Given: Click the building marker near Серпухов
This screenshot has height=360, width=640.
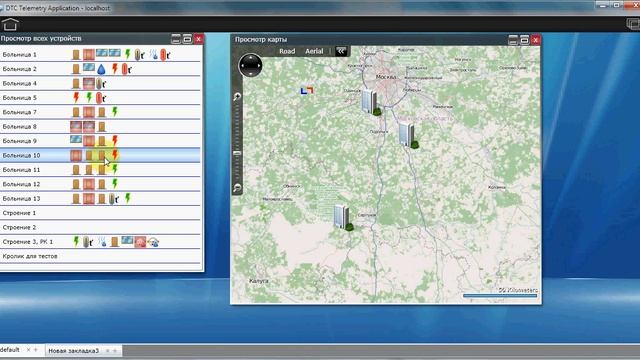Looking at the screenshot, I should click(x=343, y=218).
